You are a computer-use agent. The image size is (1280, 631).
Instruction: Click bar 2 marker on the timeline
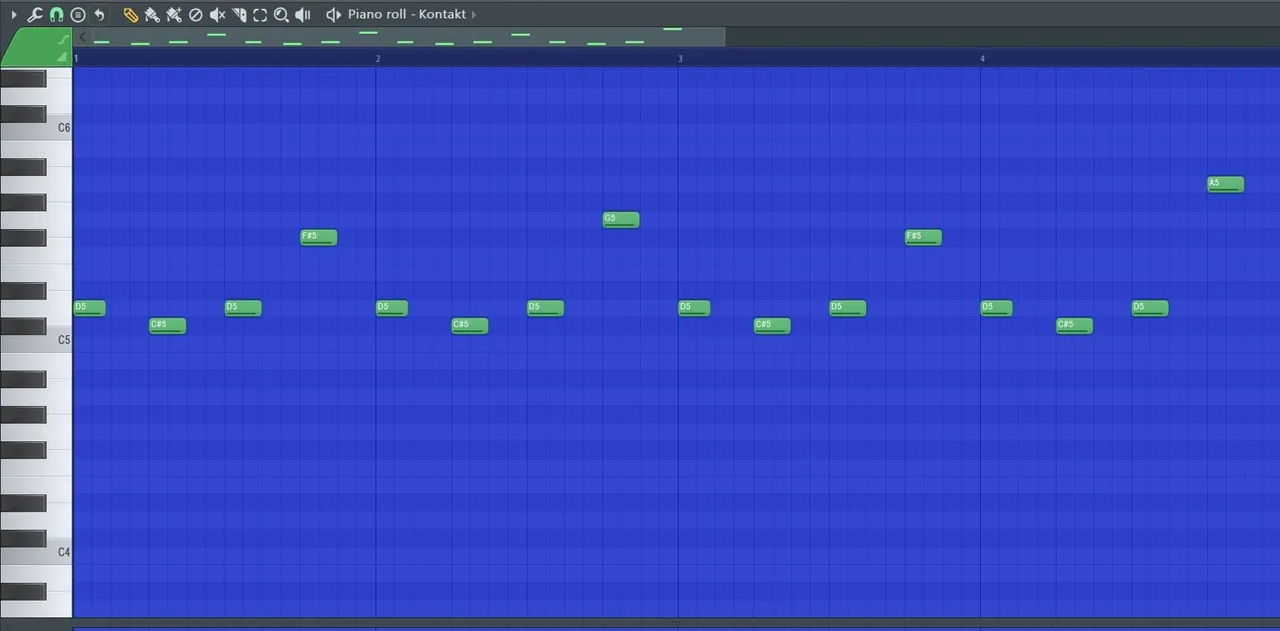point(378,59)
